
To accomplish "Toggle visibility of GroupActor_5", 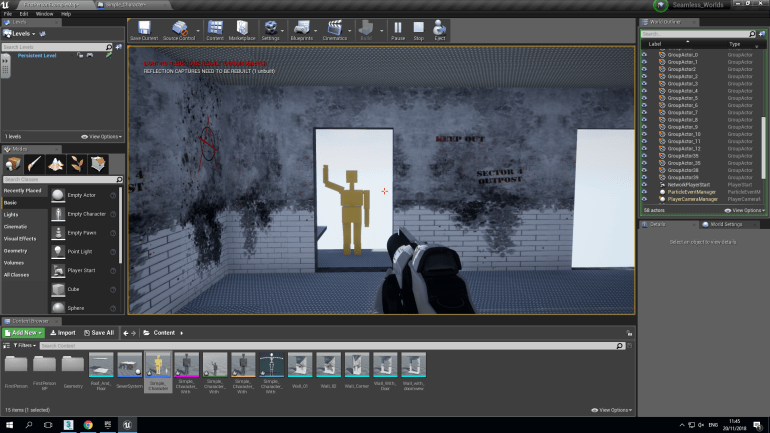I will click(644, 98).
